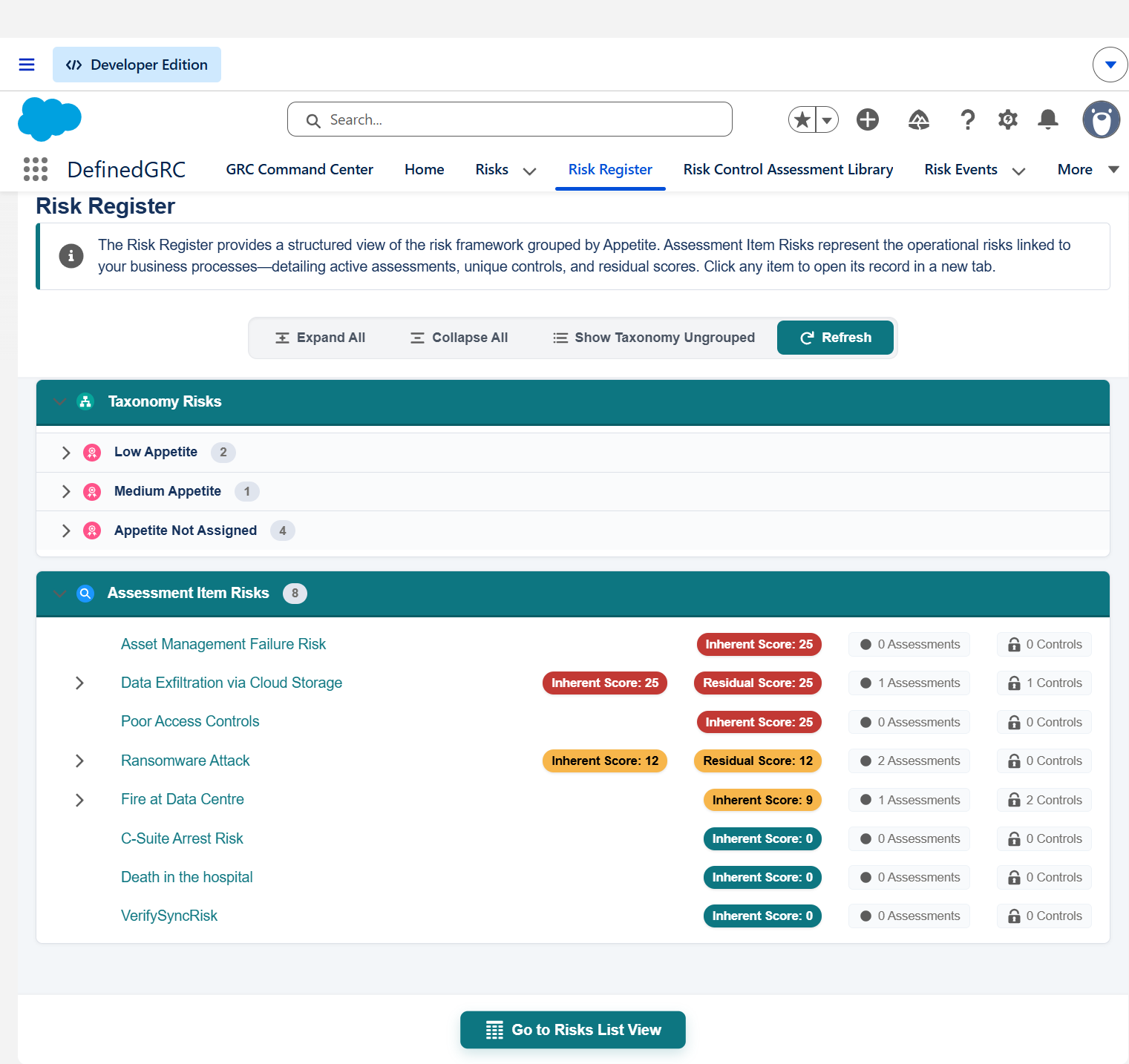Expand the Ransomware Attack row
This screenshot has height=1064, width=1129.
click(79, 761)
